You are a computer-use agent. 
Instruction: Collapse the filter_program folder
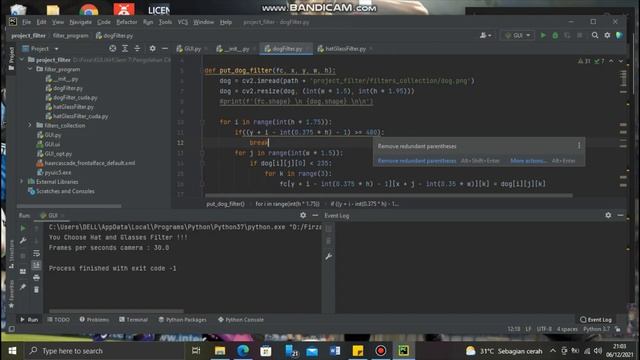point(30,69)
